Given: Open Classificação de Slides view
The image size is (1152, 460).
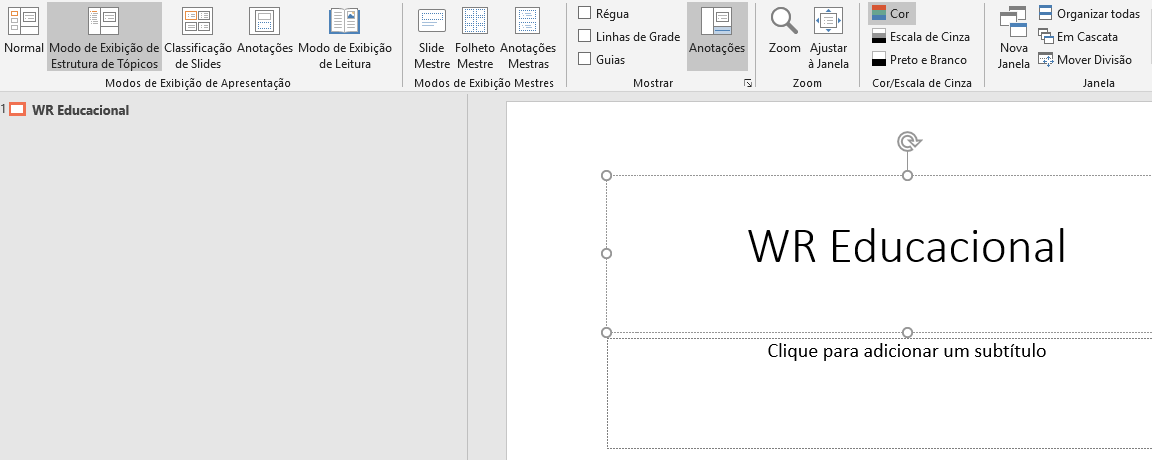Looking at the screenshot, I should click(x=197, y=36).
